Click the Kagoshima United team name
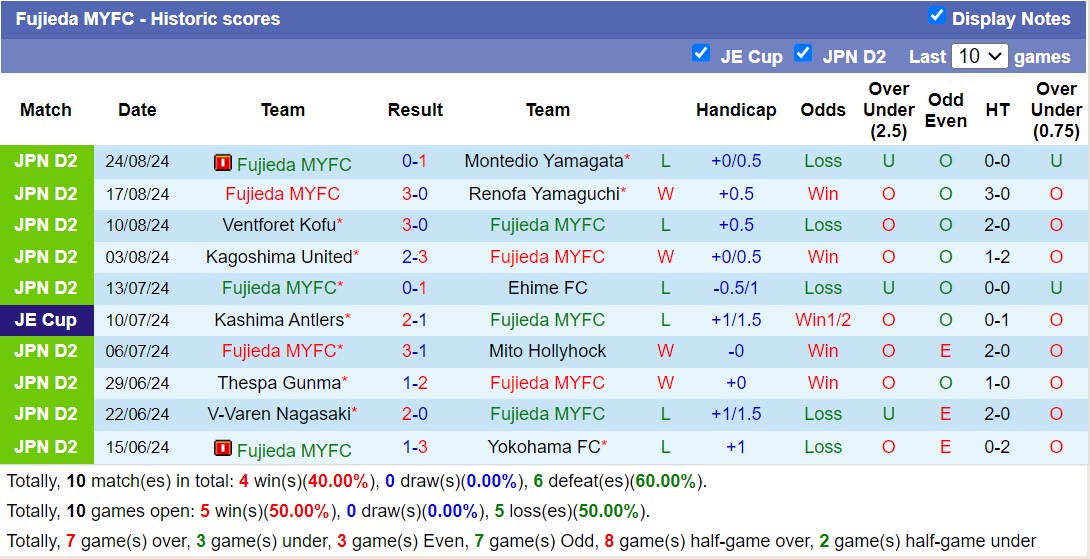 click(x=277, y=257)
